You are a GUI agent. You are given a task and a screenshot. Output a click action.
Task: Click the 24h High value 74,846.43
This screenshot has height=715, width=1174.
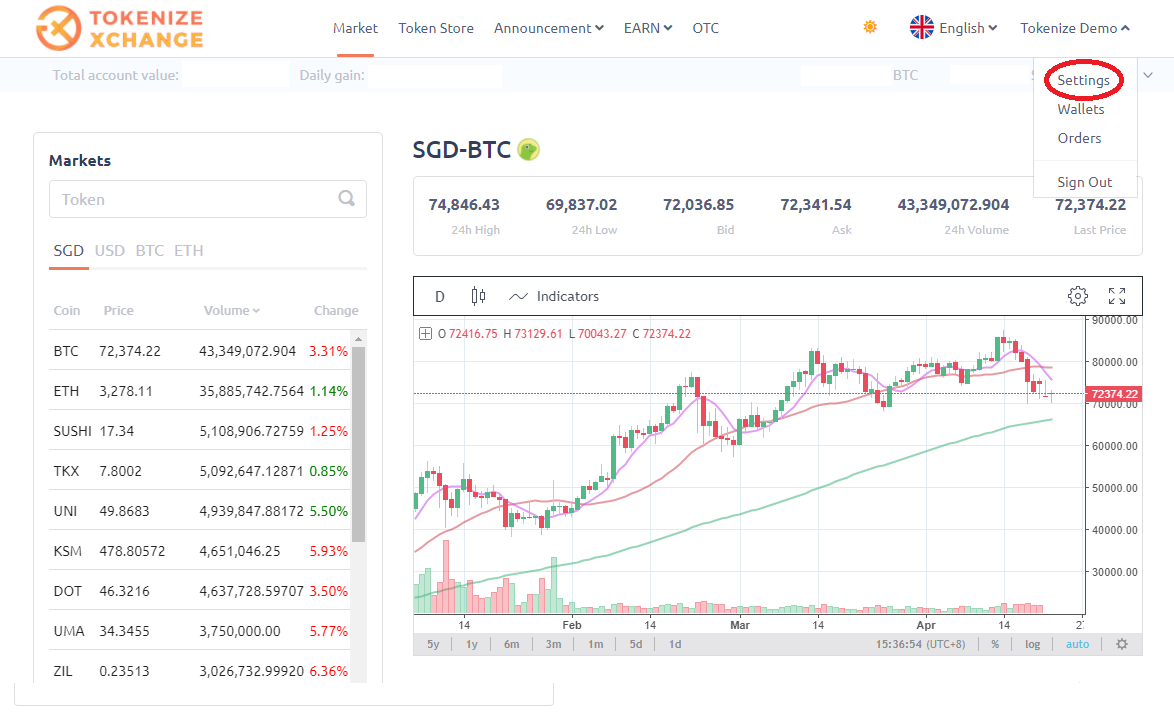tap(464, 204)
